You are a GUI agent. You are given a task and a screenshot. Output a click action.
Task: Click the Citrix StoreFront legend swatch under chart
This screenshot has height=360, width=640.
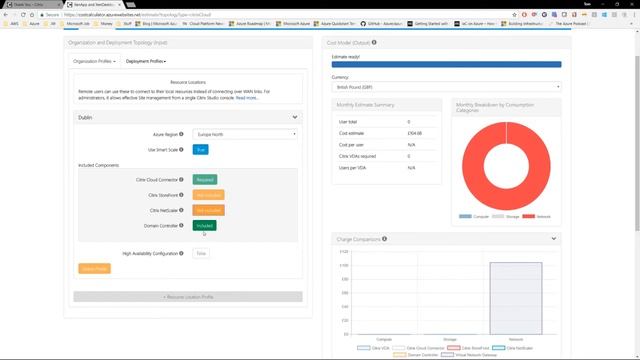pyautogui.click(x=453, y=348)
